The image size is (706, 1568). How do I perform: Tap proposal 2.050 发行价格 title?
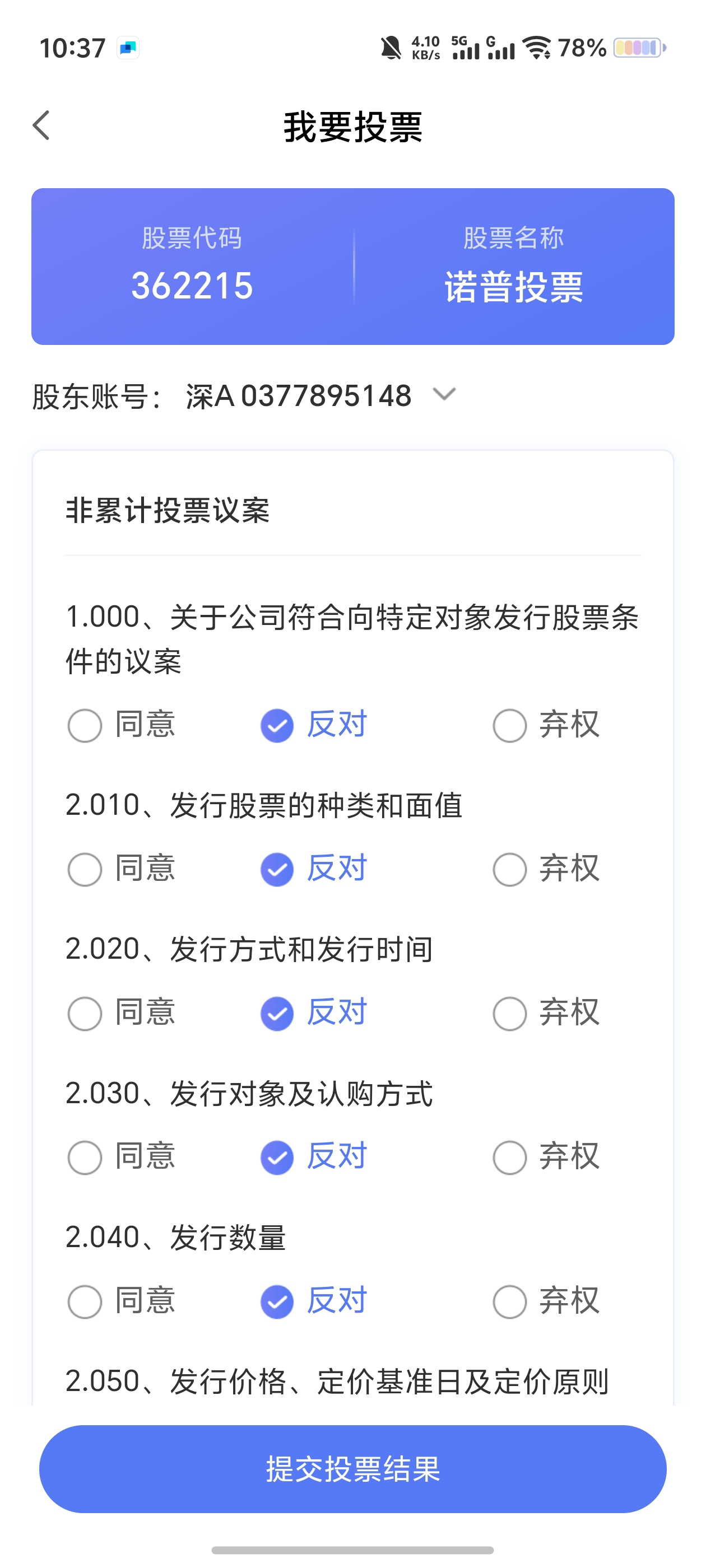pyautogui.click(x=337, y=1381)
